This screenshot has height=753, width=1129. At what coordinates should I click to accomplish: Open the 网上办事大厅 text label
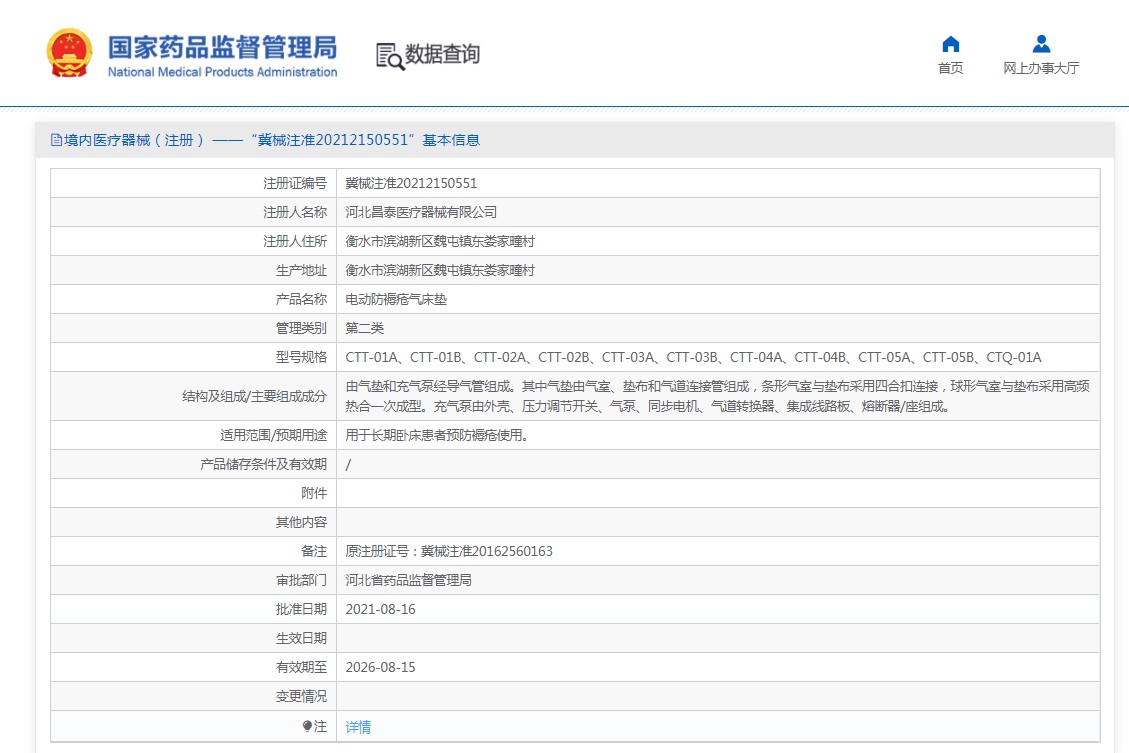(x=1041, y=69)
